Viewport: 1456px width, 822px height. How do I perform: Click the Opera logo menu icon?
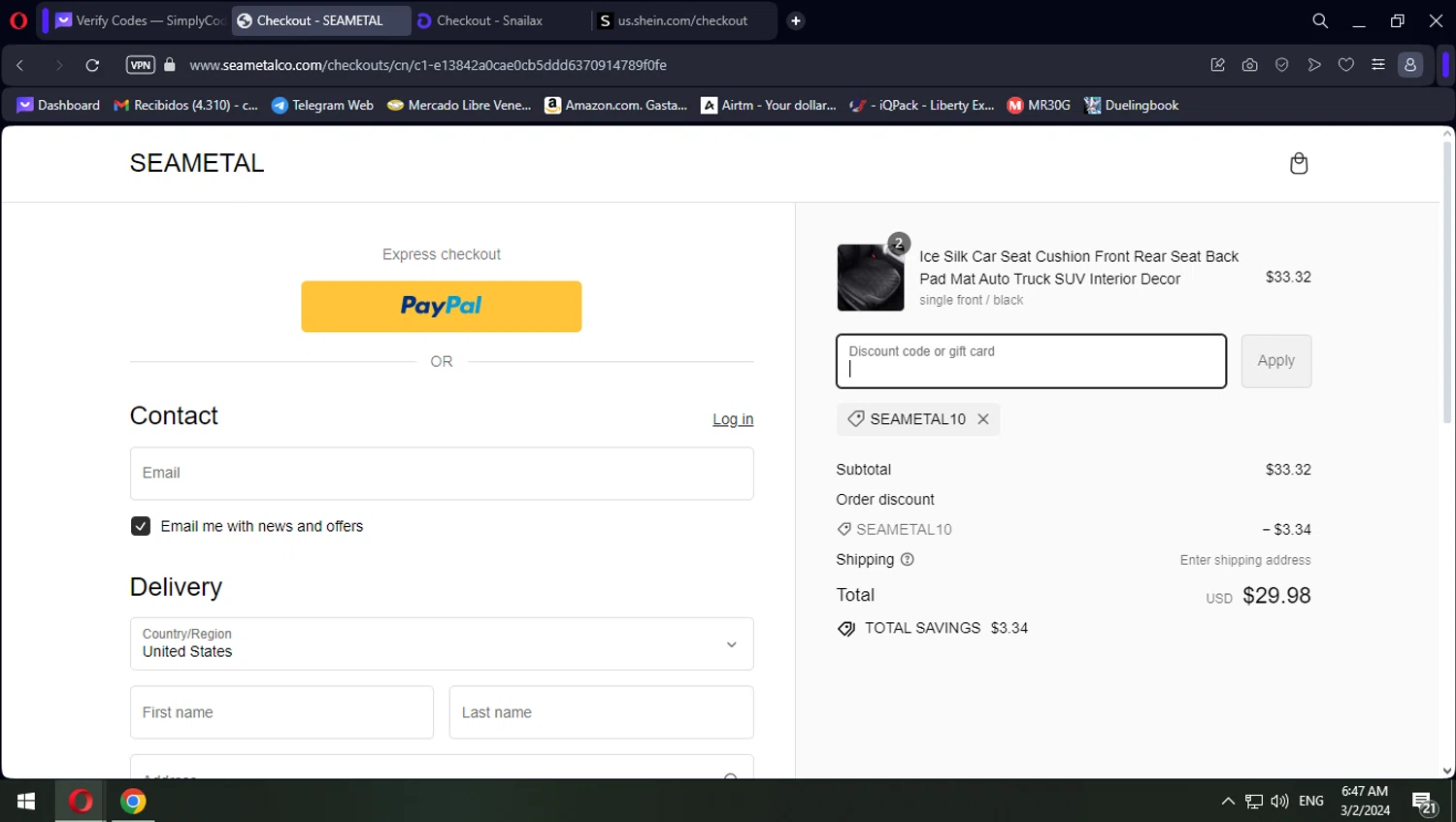[x=18, y=20]
